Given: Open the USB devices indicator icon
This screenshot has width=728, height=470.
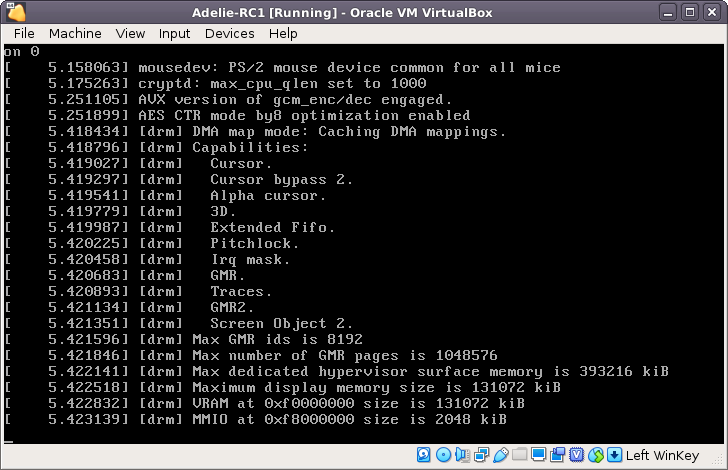Looking at the screenshot, I should click(x=500, y=455).
